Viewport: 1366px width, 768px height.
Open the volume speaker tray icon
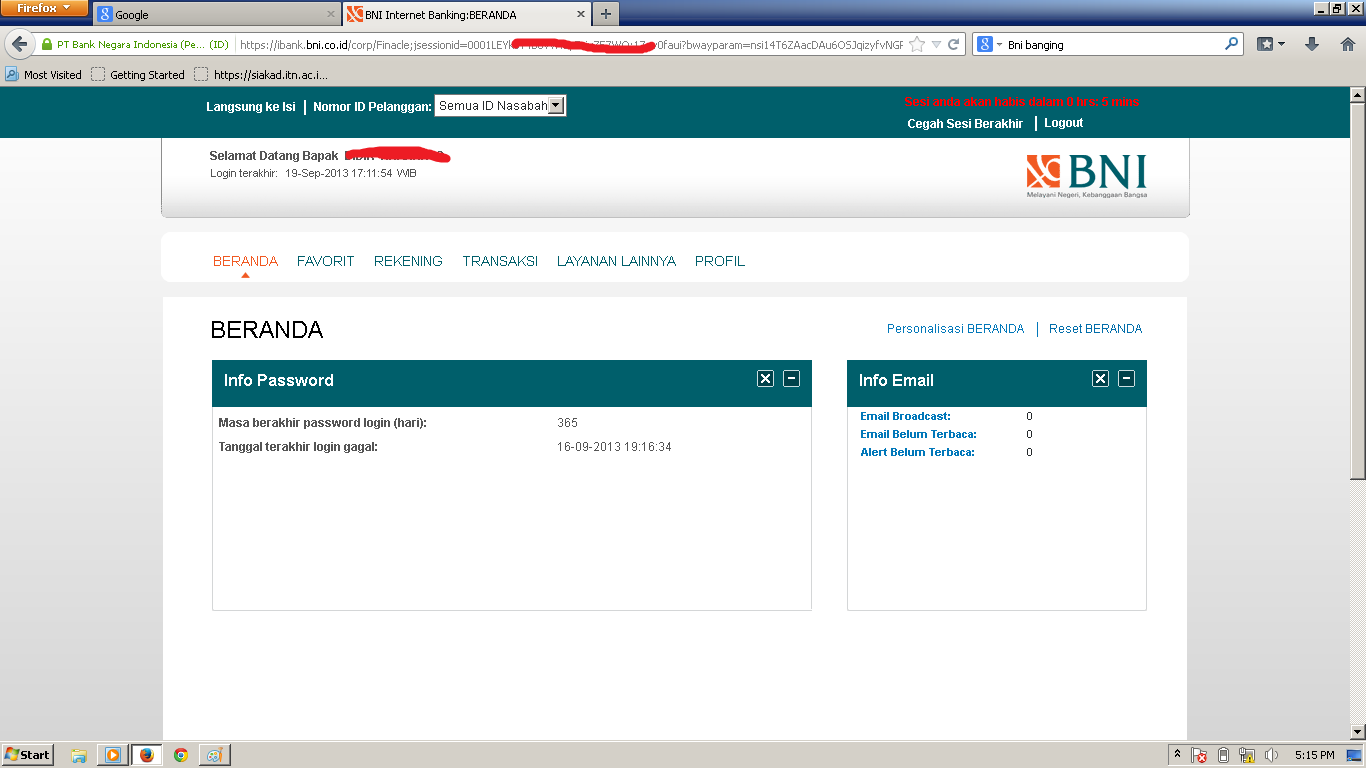tap(1272, 755)
